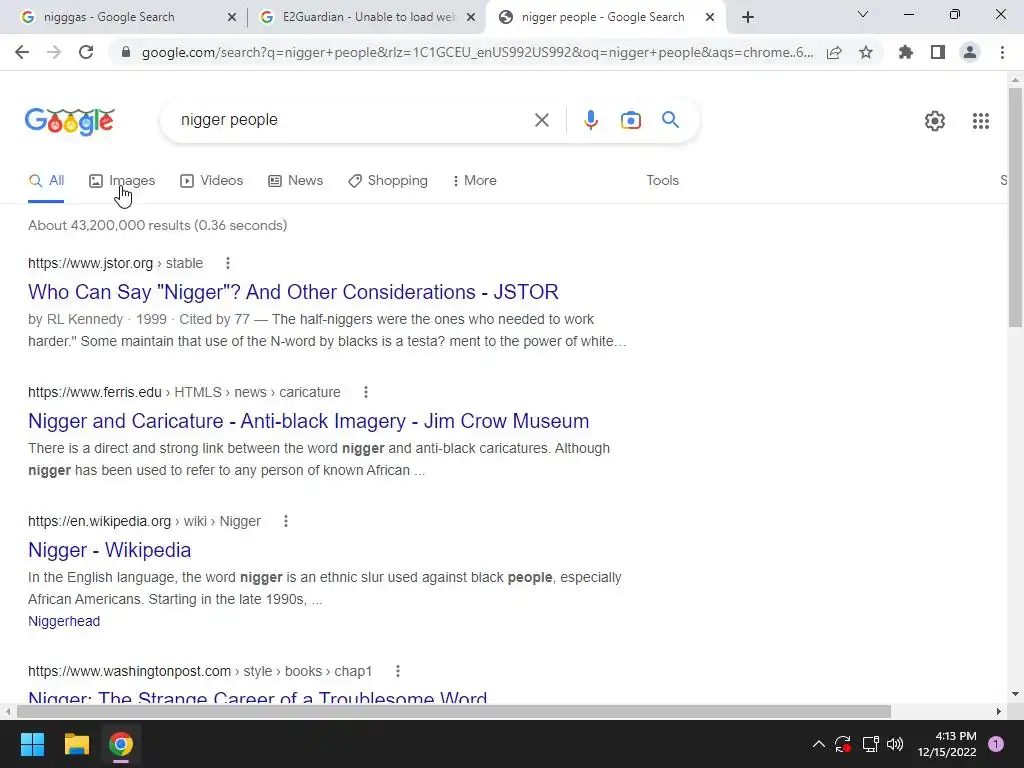The width and height of the screenshot is (1024, 768).
Task: Click the scroll left arrow
Action: tap(8, 711)
